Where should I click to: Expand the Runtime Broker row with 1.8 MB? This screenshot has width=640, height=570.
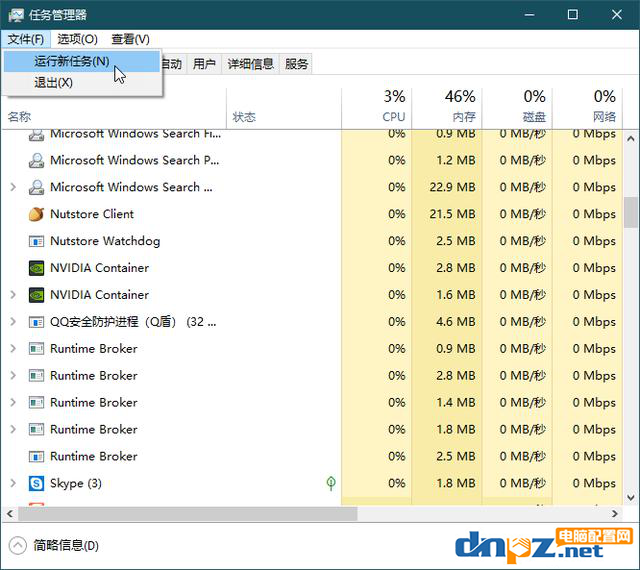pyautogui.click(x=13, y=430)
